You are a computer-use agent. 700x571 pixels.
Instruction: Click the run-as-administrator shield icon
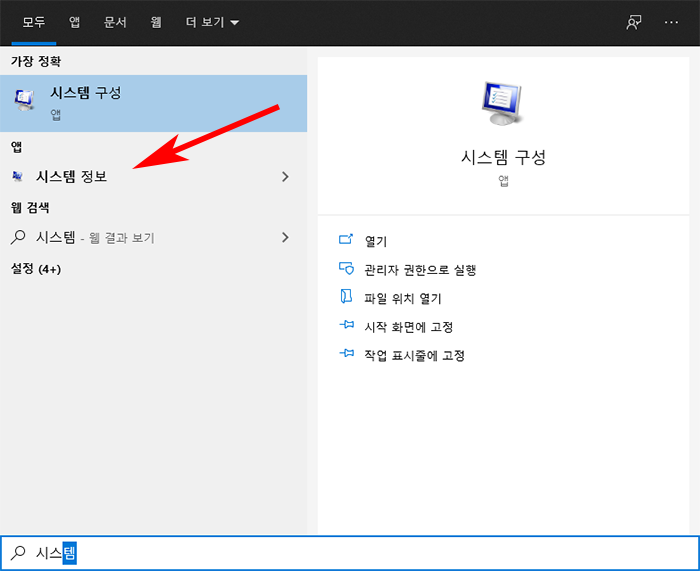[x=346, y=268]
